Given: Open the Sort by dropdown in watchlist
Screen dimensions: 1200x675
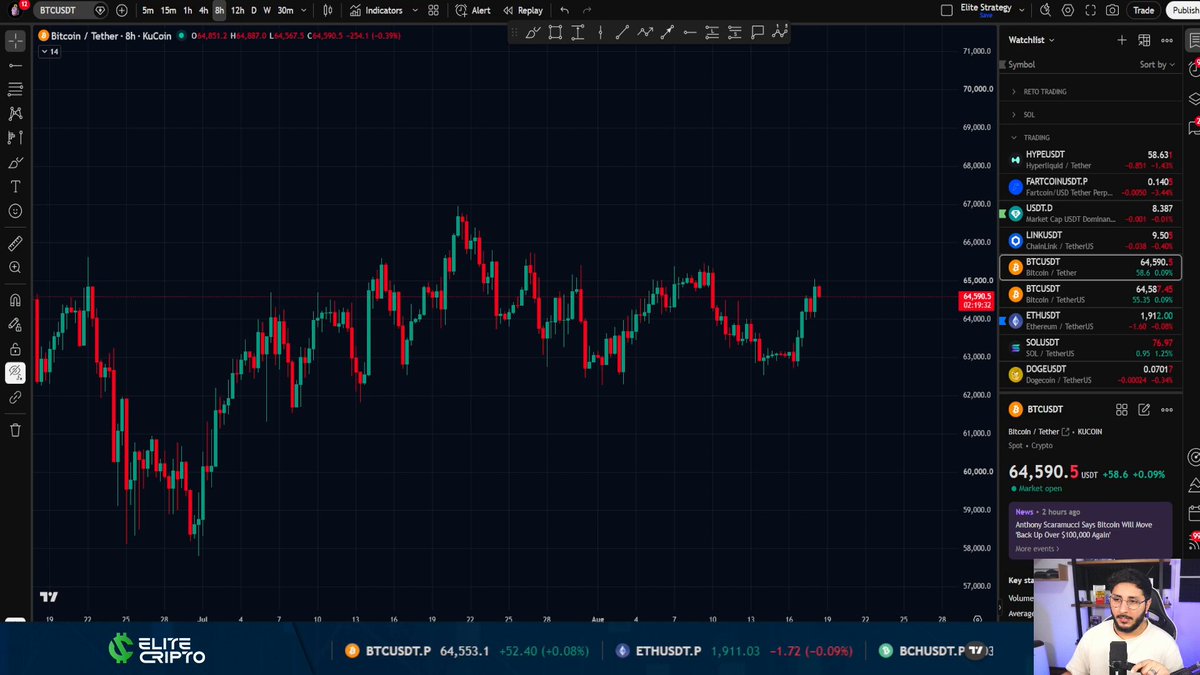Looking at the screenshot, I should tap(1158, 64).
